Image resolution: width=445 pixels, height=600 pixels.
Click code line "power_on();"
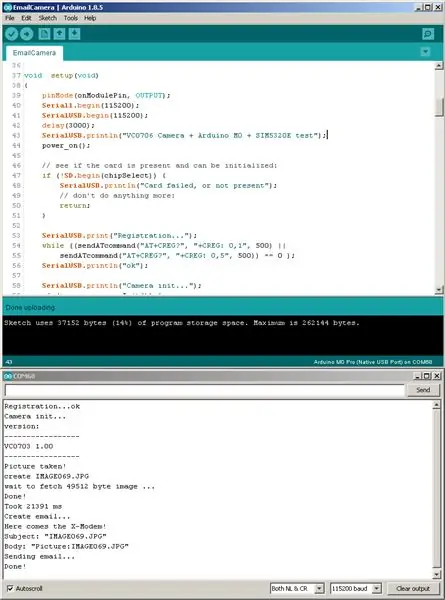pos(66,145)
